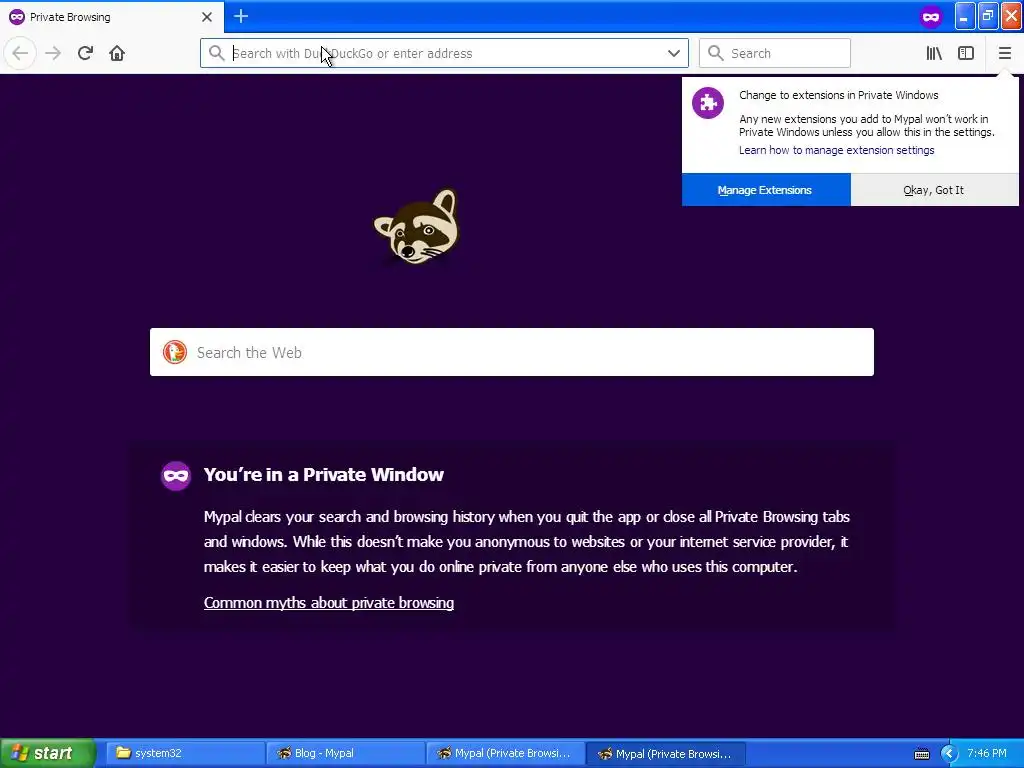Show sidebars using the sidebar icon
The width and height of the screenshot is (1024, 768).
point(966,53)
